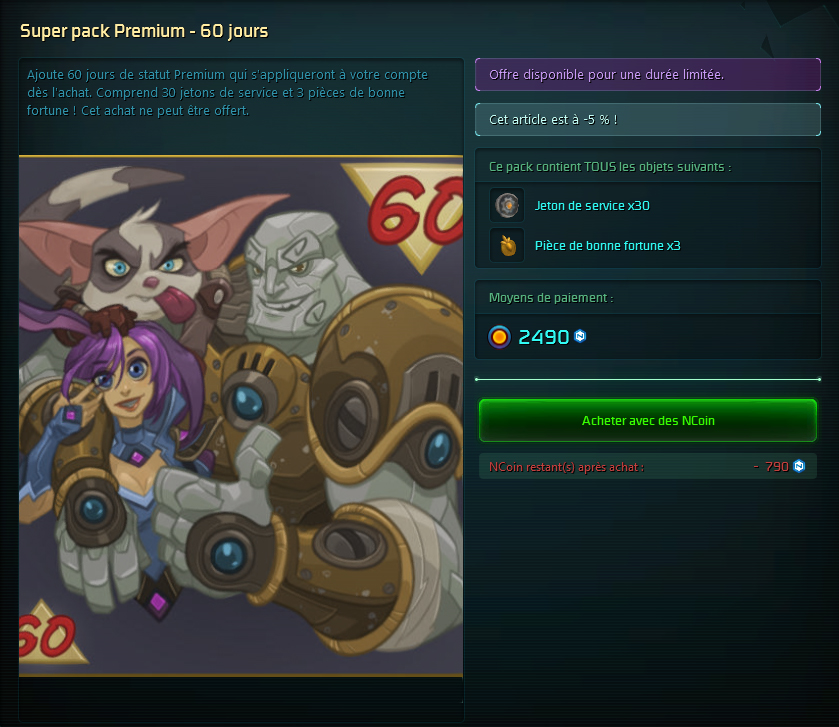Image resolution: width=839 pixels, height=727 pixels.
Task: Select the 2490 price amount
Action: click(544, 337)
